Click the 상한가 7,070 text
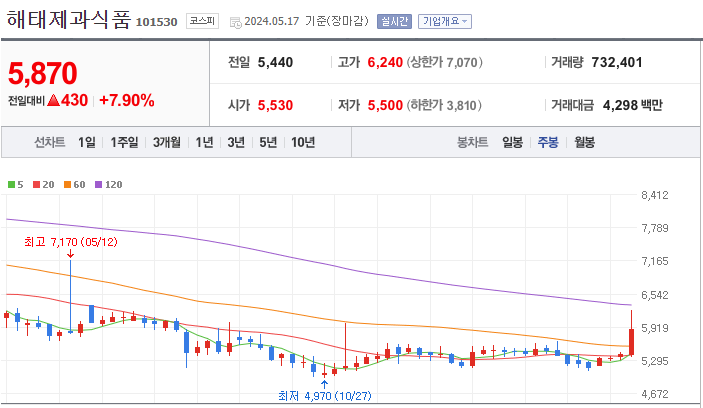This screenshot has height=408, width=703. pyautogui.click(x=445, y=62)
